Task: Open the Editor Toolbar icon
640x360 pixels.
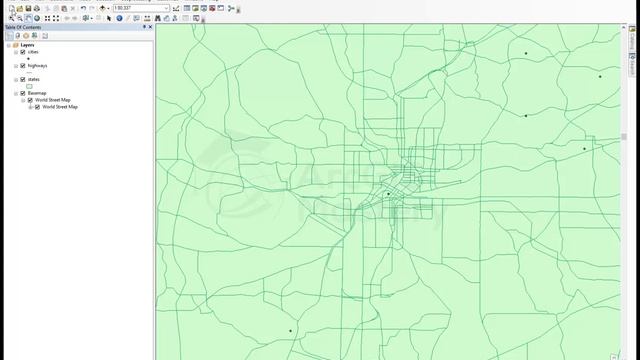Action: [x=176, y=9]
